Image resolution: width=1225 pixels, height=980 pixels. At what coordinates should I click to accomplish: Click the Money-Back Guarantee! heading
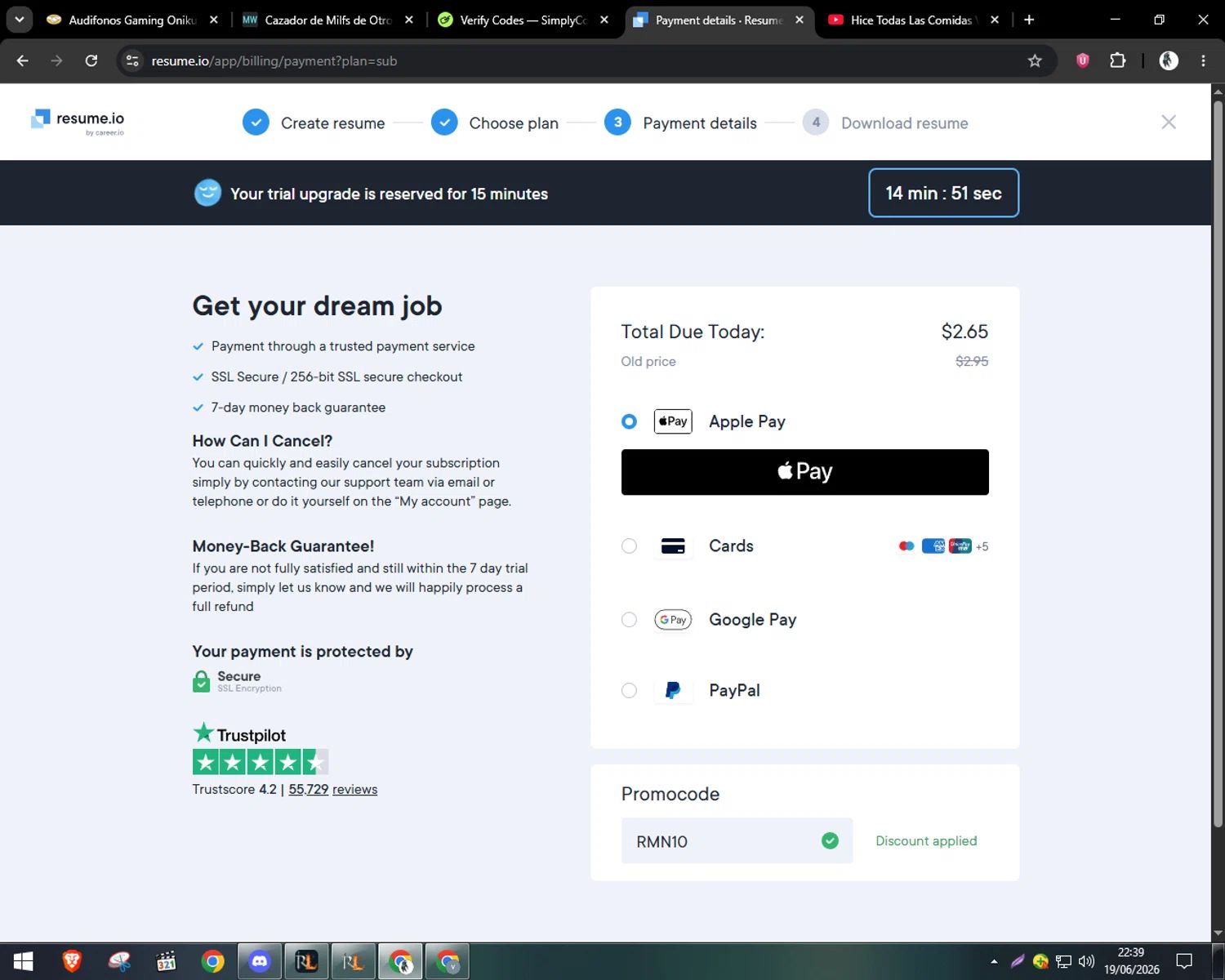(283, 546)
